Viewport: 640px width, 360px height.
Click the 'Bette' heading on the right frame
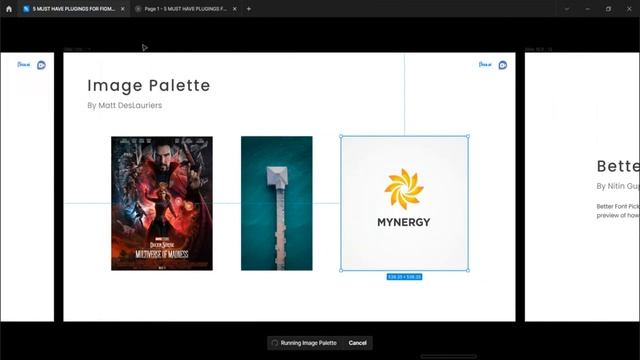pos(618,166)
